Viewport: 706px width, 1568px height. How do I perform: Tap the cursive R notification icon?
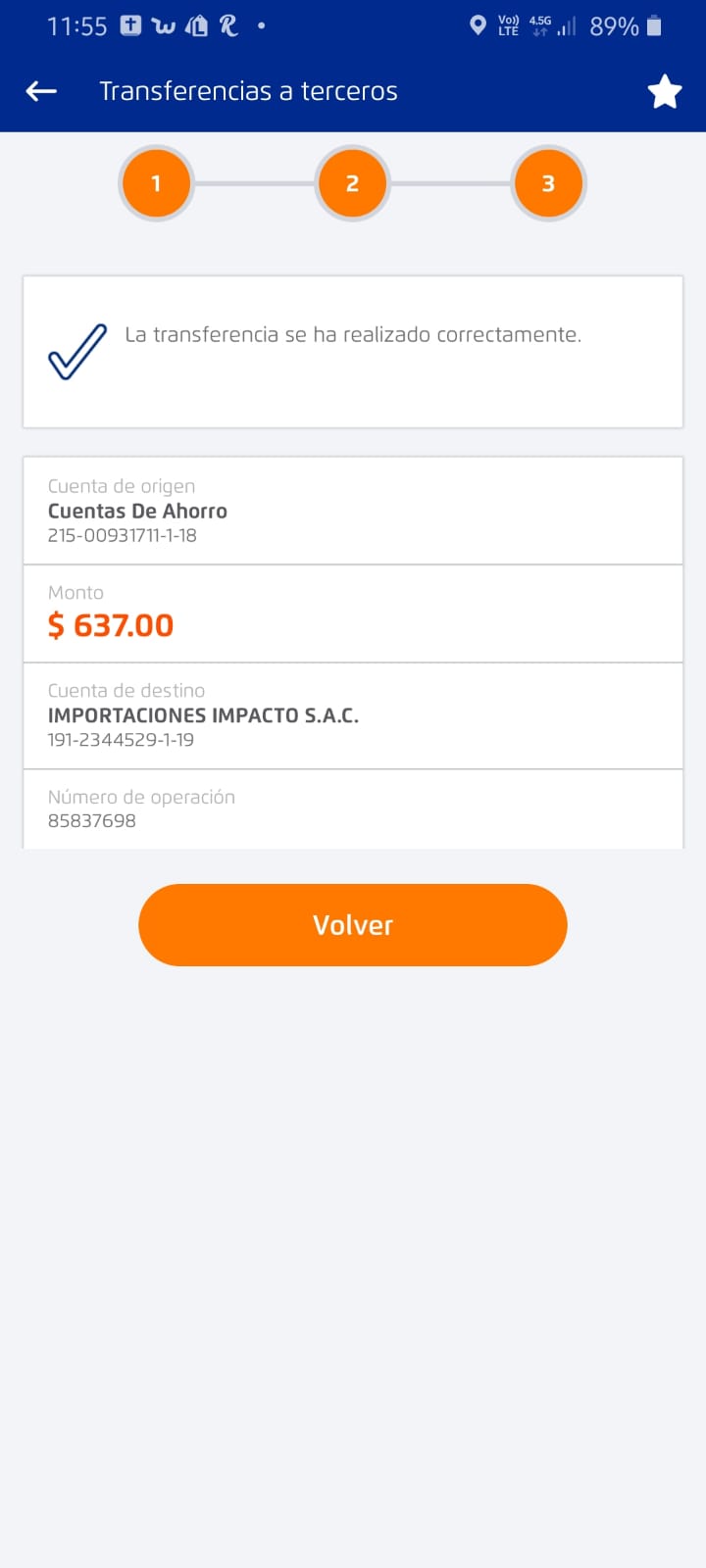tap(228, 25)
